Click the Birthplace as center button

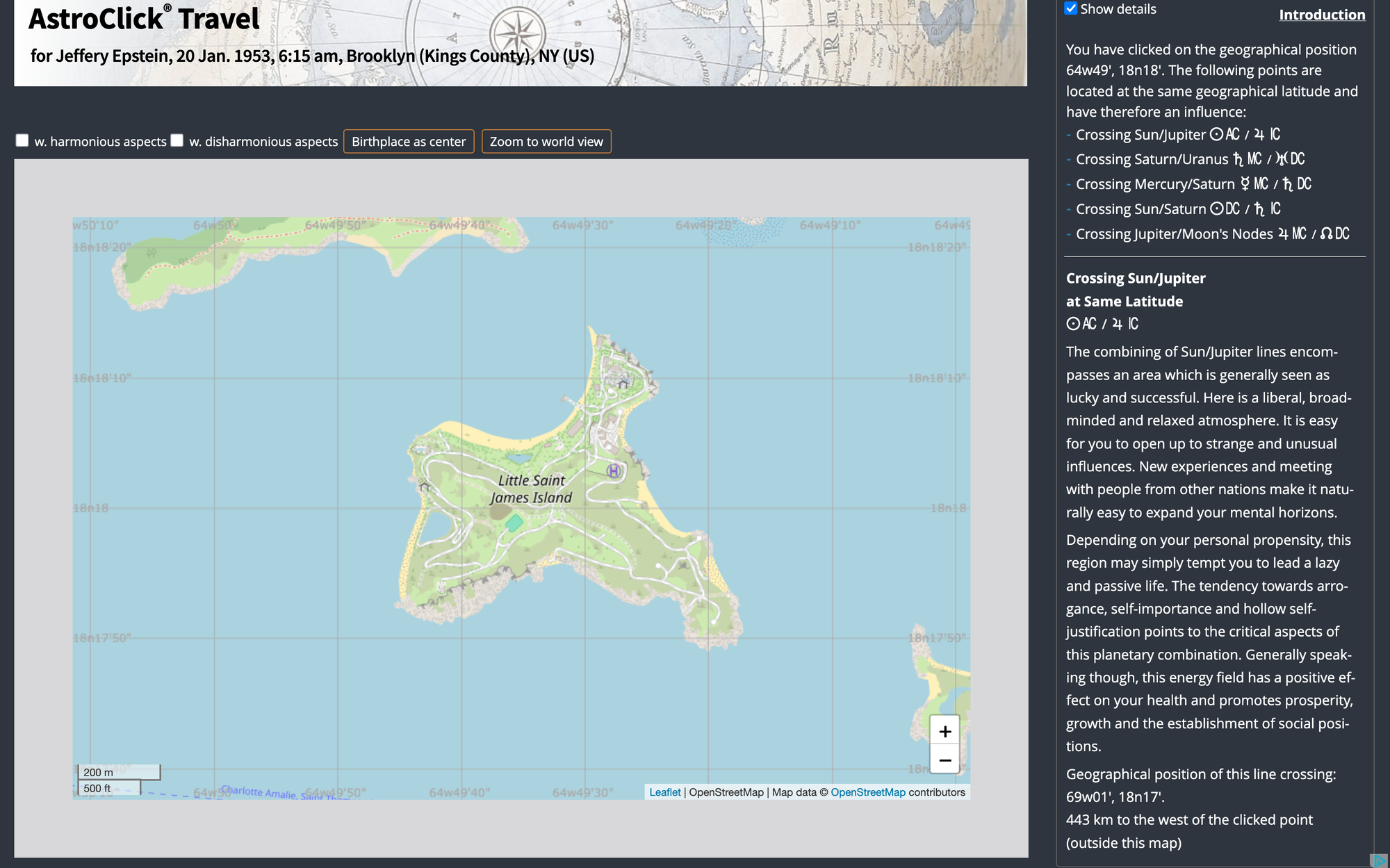[x=409, y=141]
